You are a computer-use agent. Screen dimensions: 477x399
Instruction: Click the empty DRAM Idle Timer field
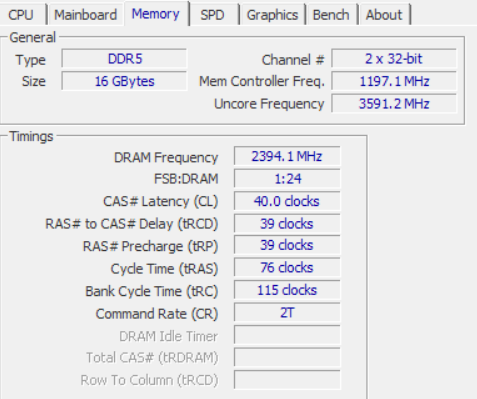[287, 335]
